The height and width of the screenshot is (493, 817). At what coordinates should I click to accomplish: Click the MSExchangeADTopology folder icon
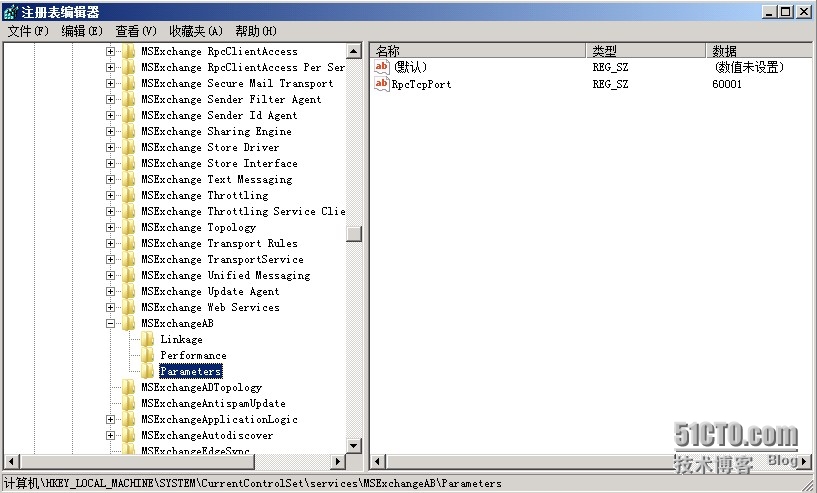click(x=128, y=388)
